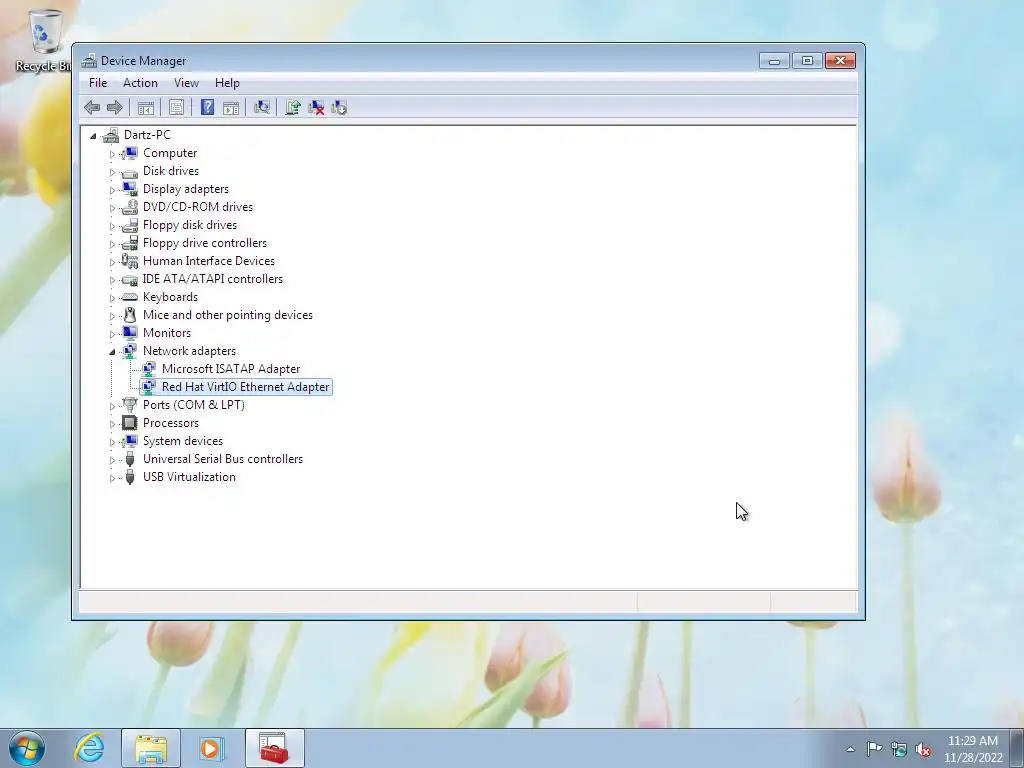Open the File menu
Viewport: 1024px width, 768px height.
point(98,83)
